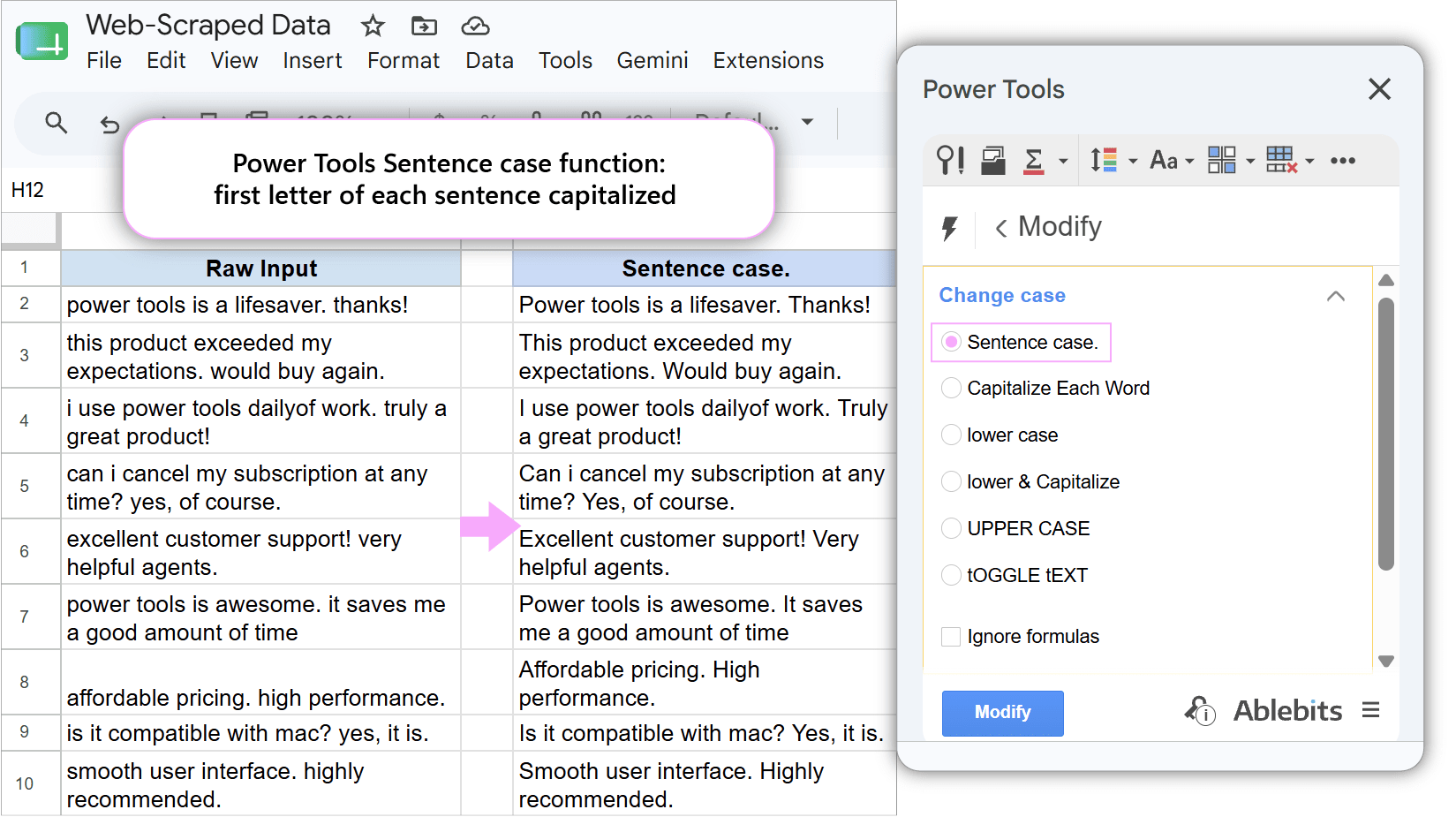Click the Google Sheets logo icon
The image size is (1456, 817).
[41, 42]
